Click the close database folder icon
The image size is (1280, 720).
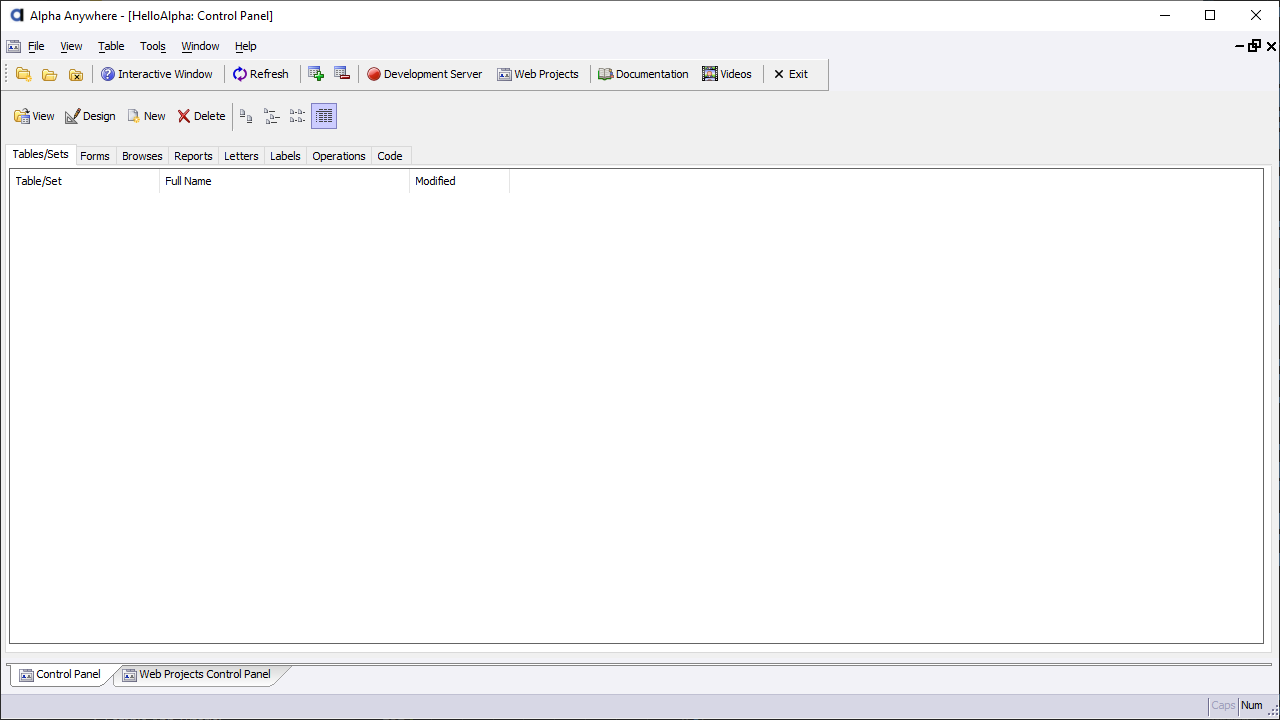pyautogui.click(x=75, y=74)
